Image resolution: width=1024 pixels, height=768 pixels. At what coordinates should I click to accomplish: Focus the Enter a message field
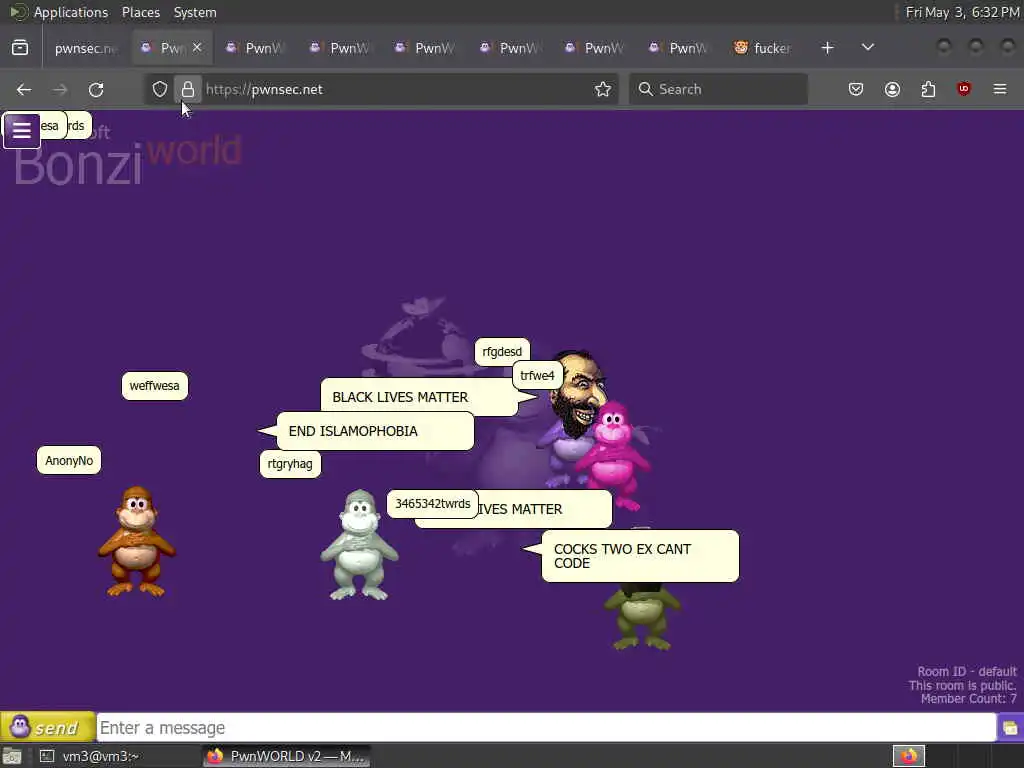[x=546, y=728]
